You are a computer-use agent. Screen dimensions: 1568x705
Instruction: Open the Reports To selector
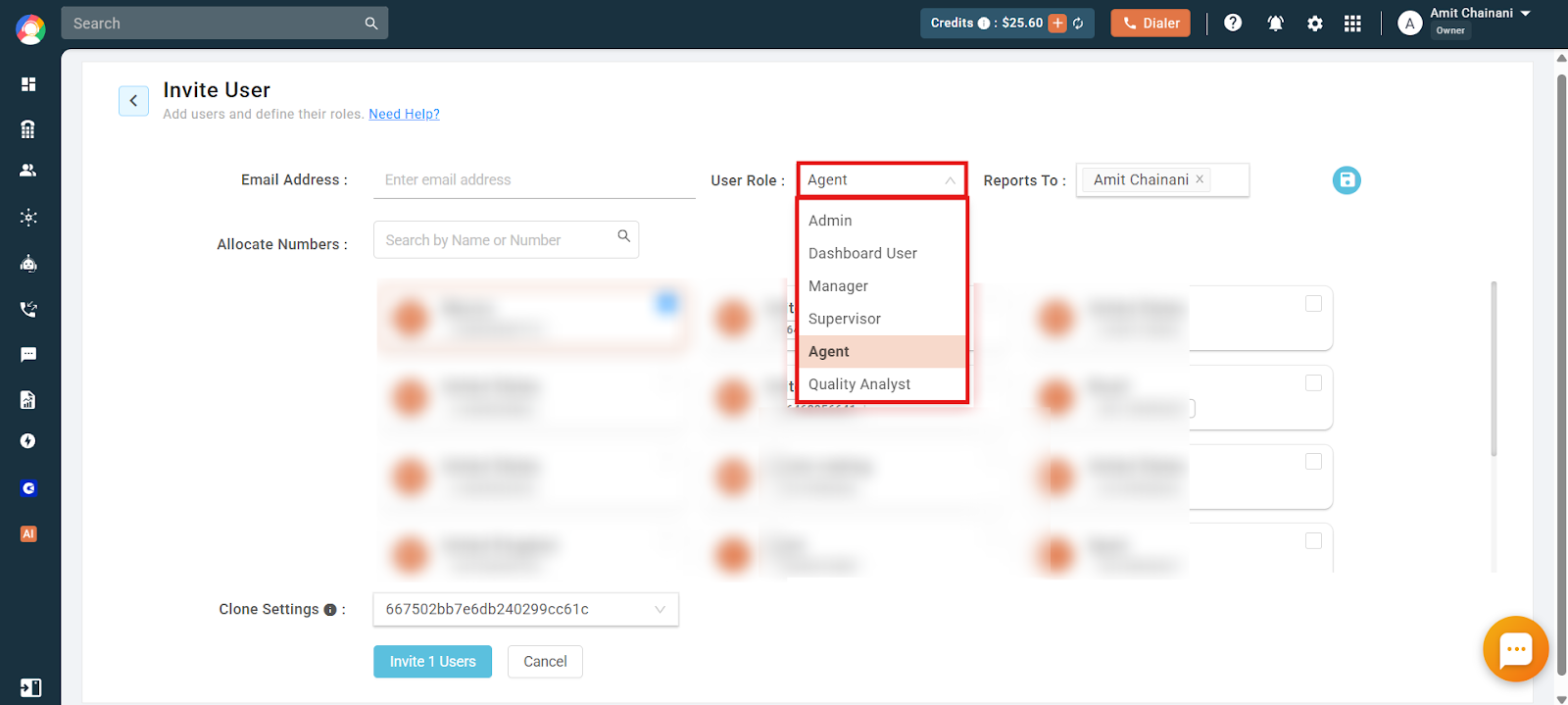(x=1162, y=180)
